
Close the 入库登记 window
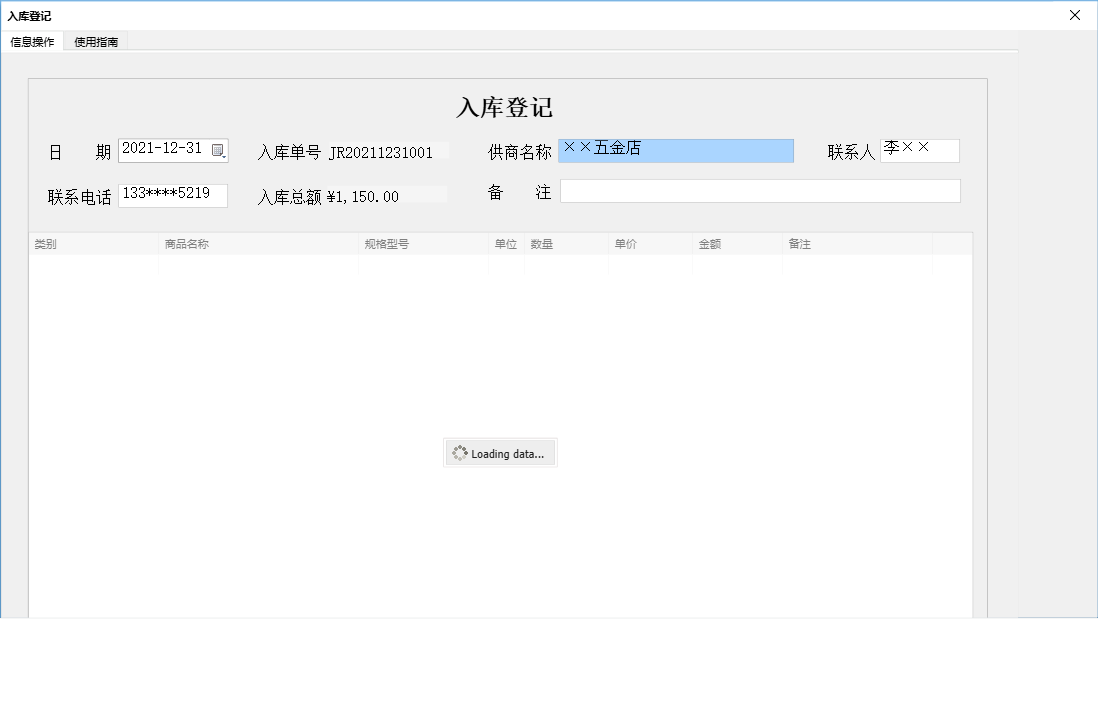1076,15
